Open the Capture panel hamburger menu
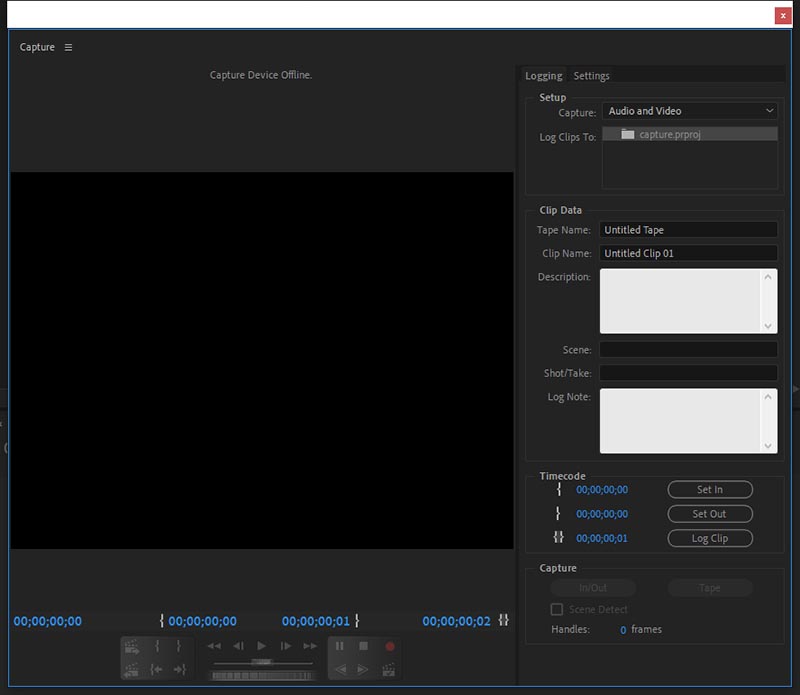Viewport: 800px width, 695px height. (x=68, y=48)
